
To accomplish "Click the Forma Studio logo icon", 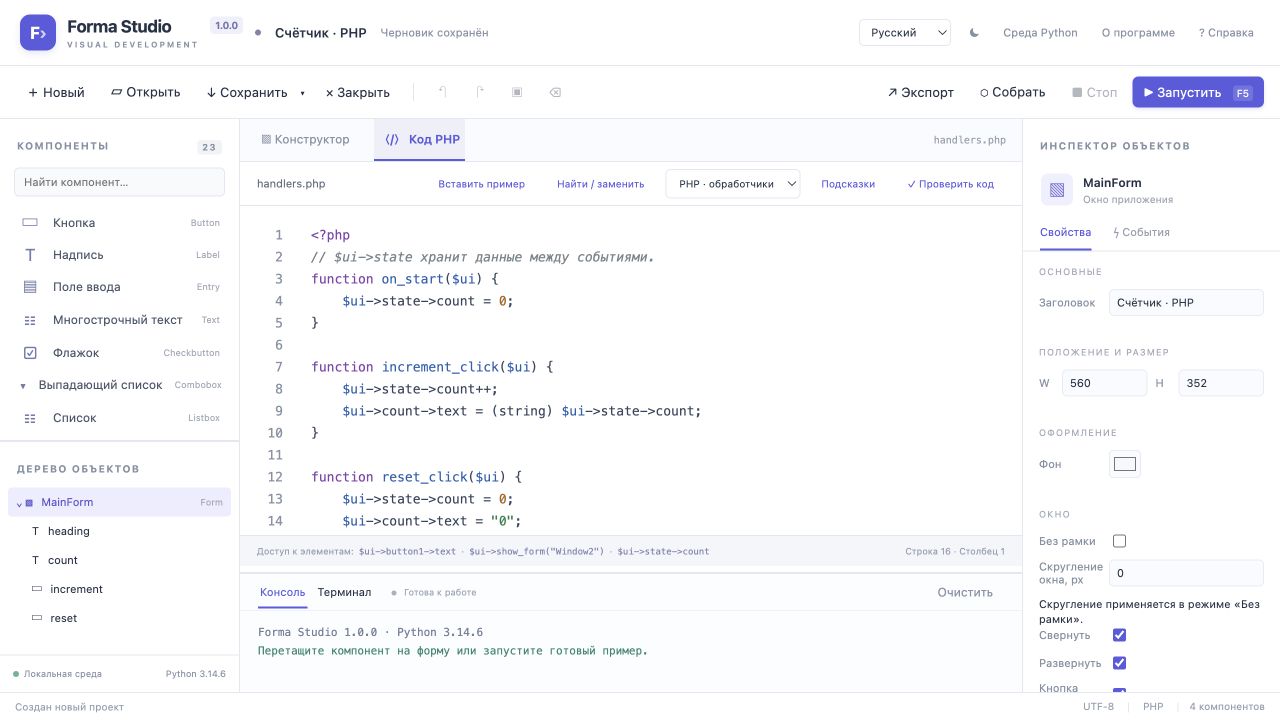I will point(38,33).
